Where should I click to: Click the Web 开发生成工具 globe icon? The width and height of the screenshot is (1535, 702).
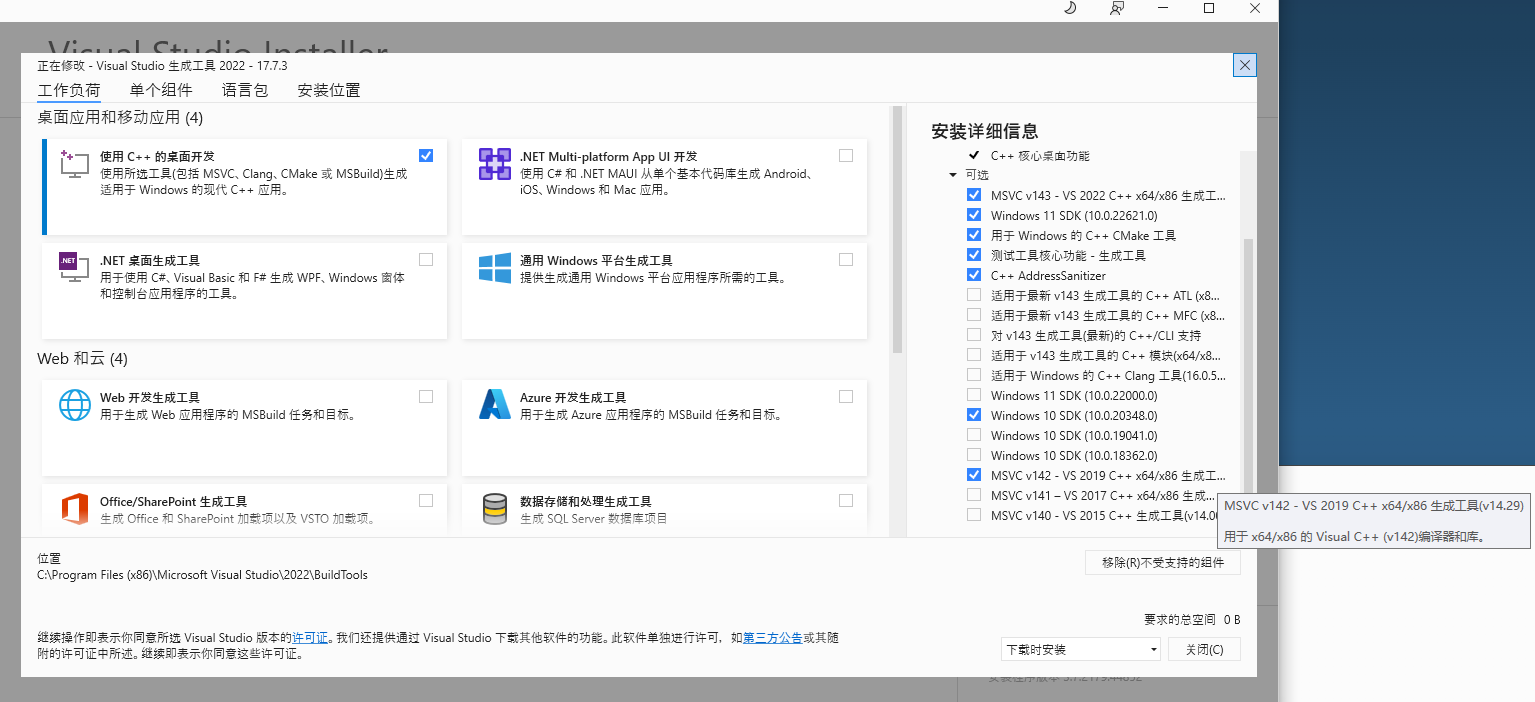click(x=75, y=405)
